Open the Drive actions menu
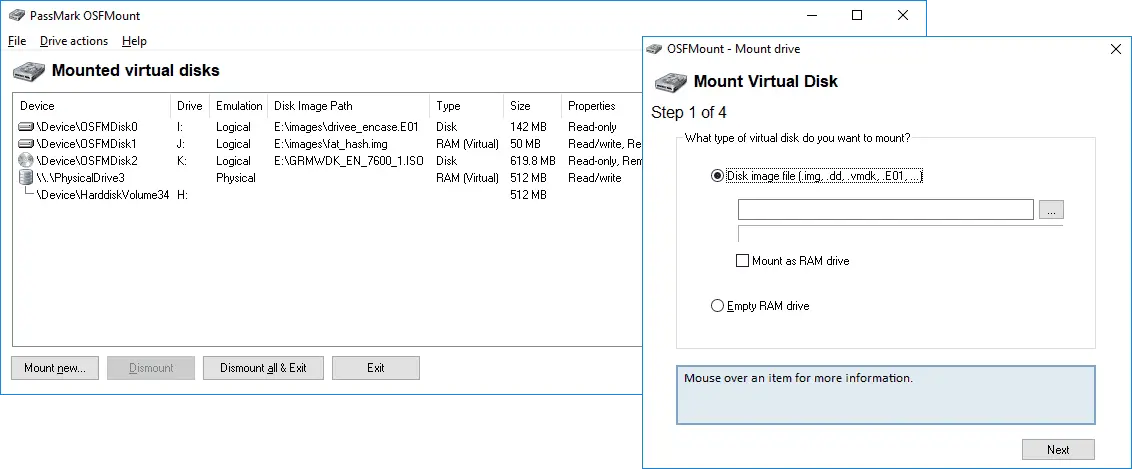The width and height of the screenshot is (1132, 469). (74, 41)
